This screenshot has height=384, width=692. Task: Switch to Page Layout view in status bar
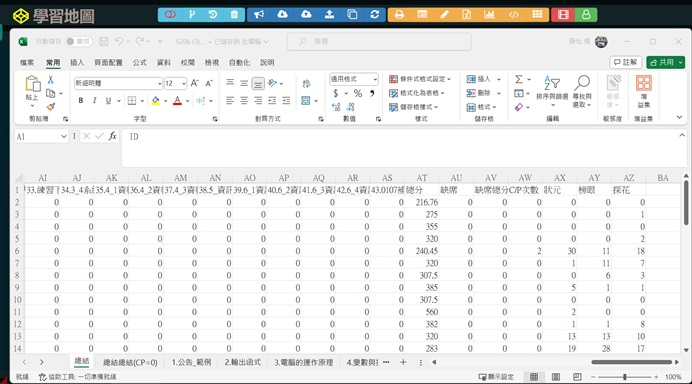tap(556, 376)
